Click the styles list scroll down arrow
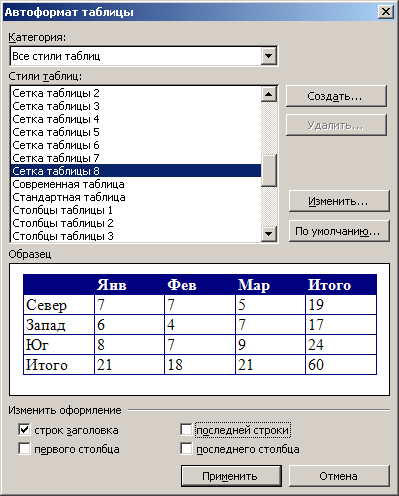The image size is (399, 496). [x=269, y=234]
